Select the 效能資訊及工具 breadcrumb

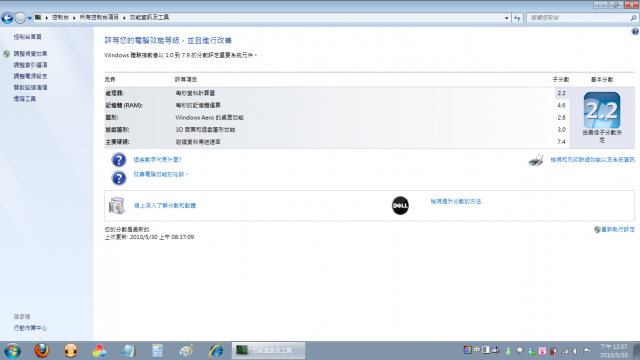149,18
